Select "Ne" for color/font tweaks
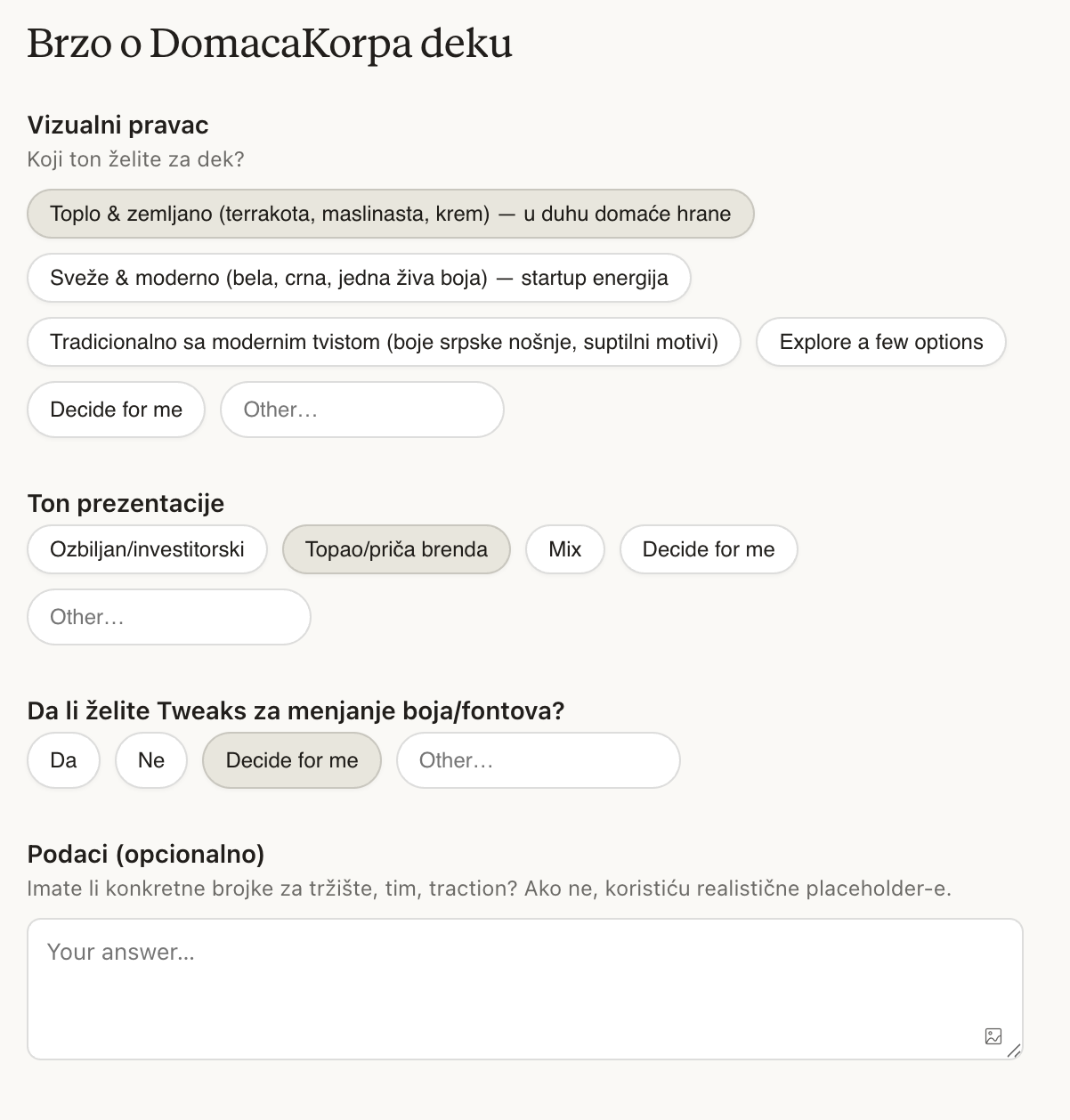The height and width of the screenshot is (1120, 1070). 150,760
